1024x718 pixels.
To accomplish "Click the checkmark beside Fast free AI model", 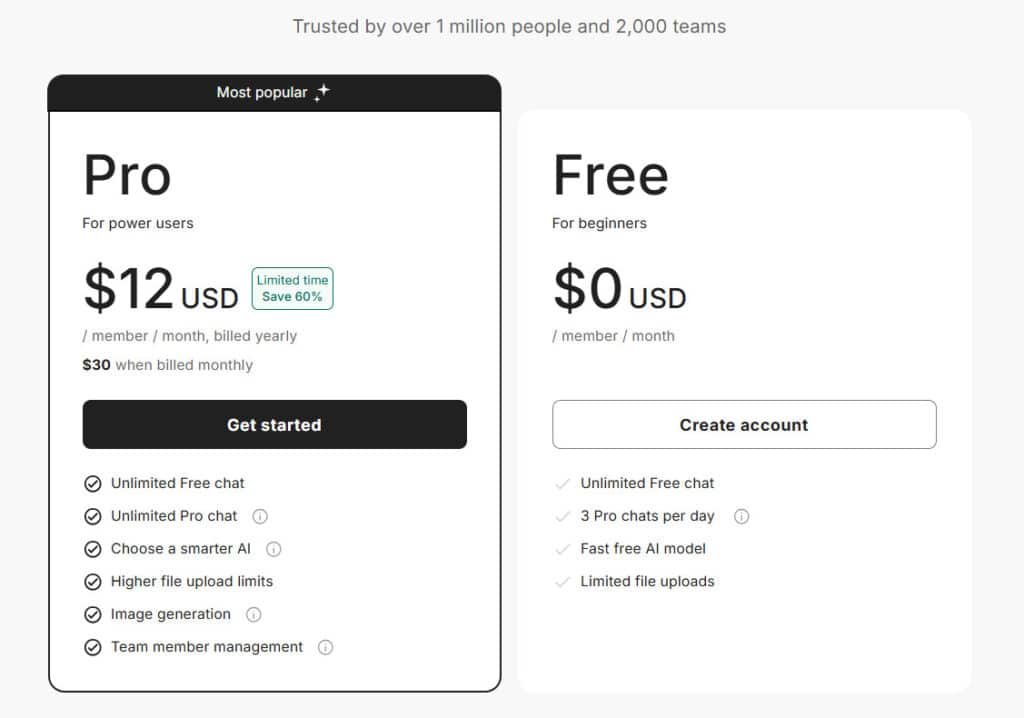I will [x=562, y=549].
